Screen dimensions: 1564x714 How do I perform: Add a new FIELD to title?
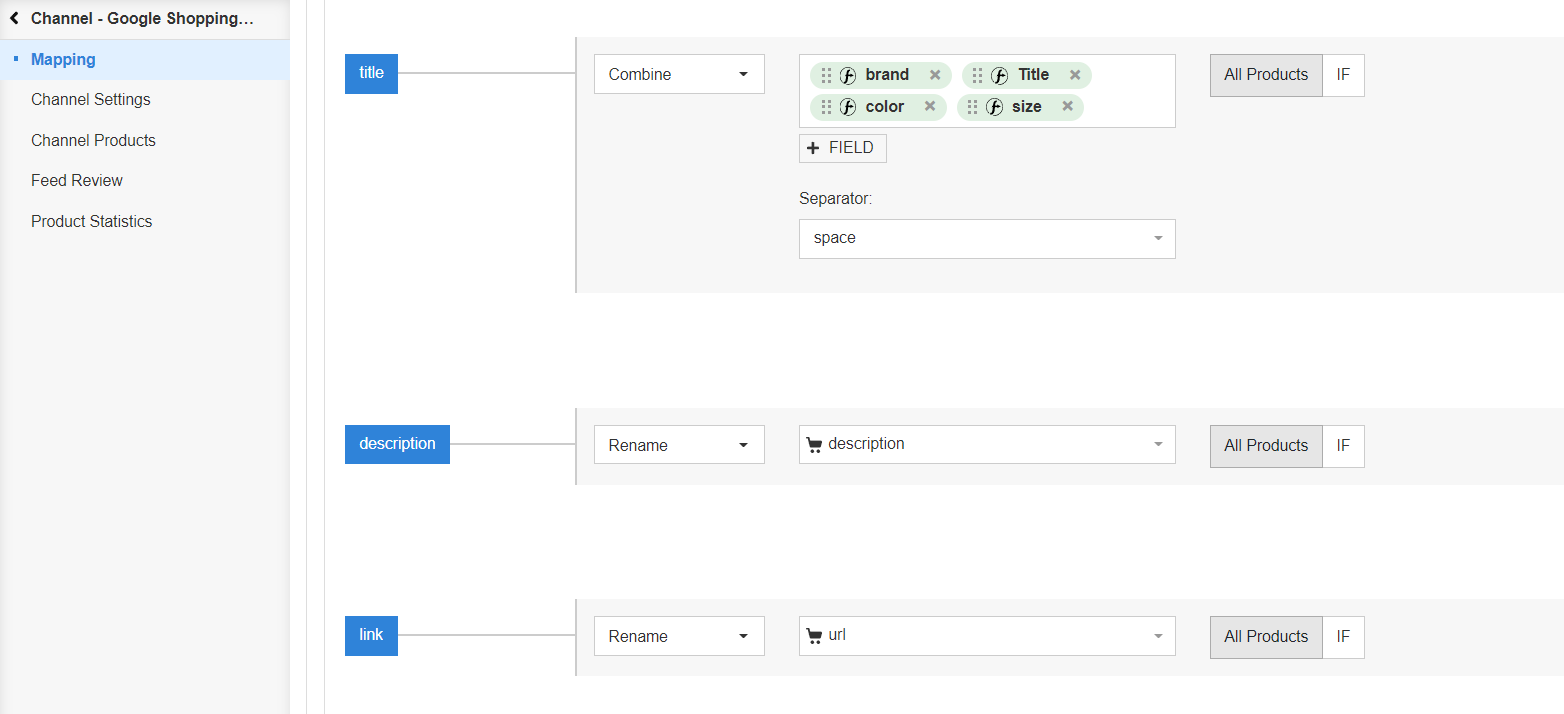(x=842, y=148)
